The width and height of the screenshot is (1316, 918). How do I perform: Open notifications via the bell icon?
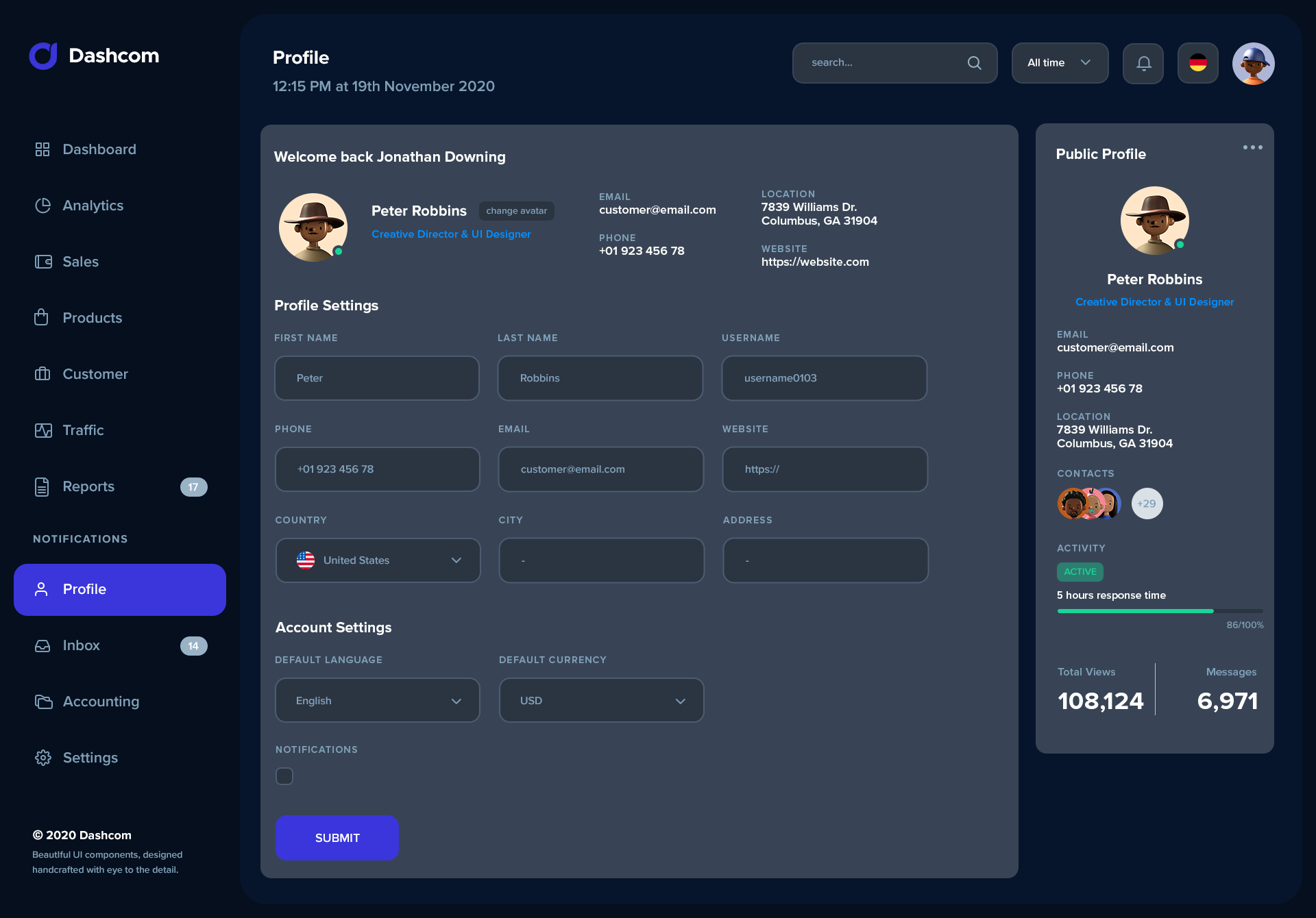(1143, 62)
